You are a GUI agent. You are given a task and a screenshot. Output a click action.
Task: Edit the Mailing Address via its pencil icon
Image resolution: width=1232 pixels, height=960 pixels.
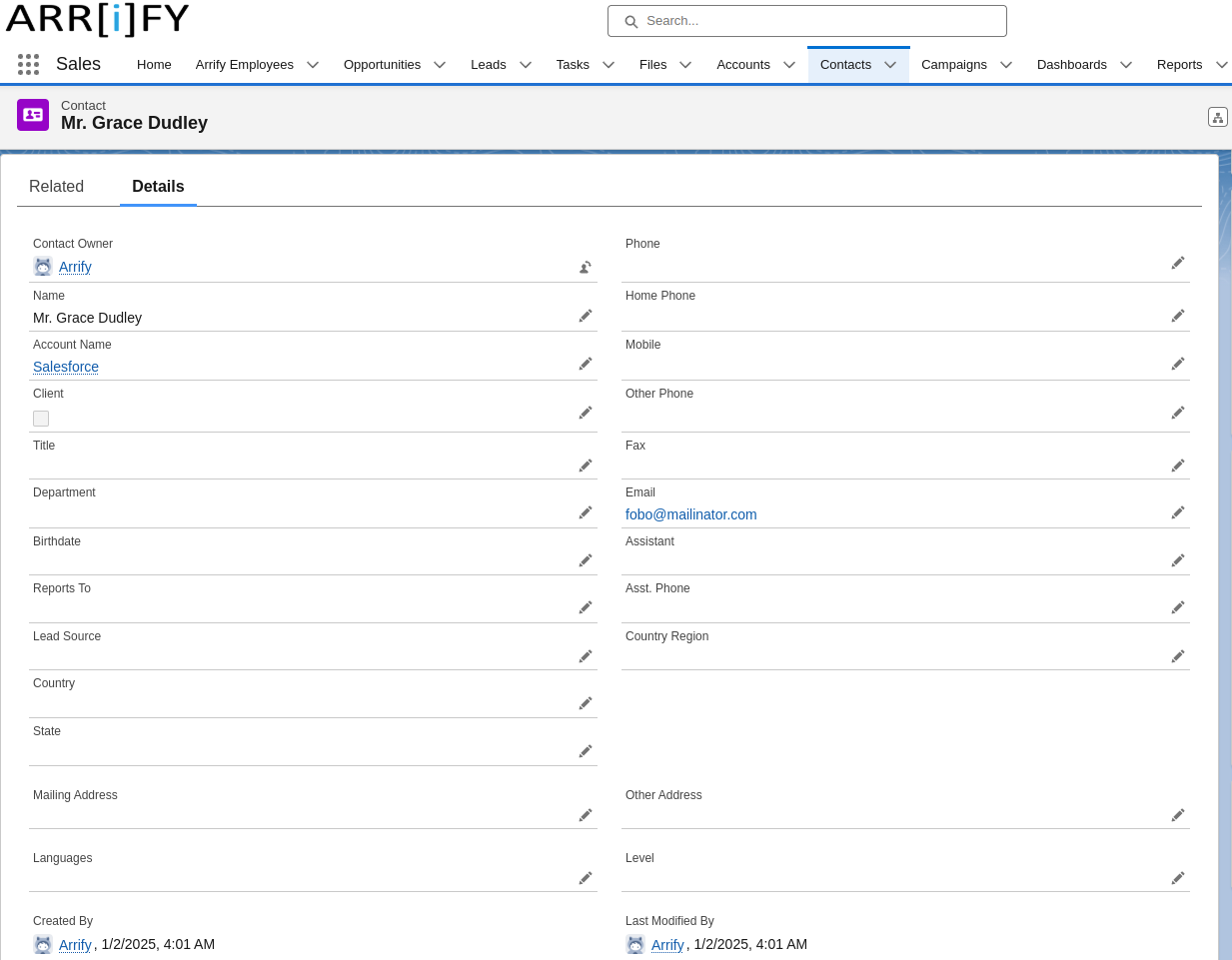coord(586,814)
